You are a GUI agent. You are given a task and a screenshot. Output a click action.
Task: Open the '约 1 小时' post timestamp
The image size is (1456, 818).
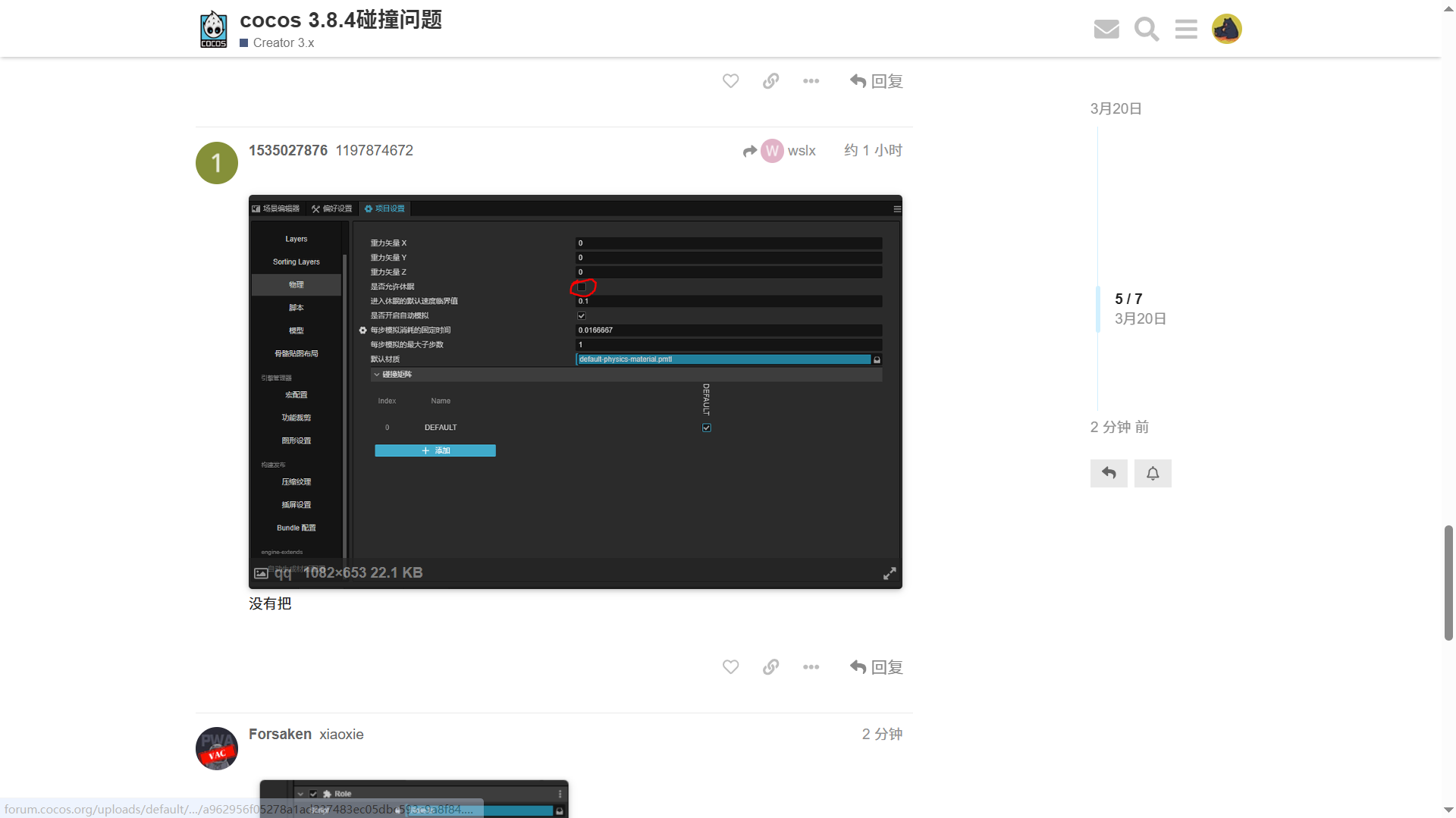coord(873,150)
